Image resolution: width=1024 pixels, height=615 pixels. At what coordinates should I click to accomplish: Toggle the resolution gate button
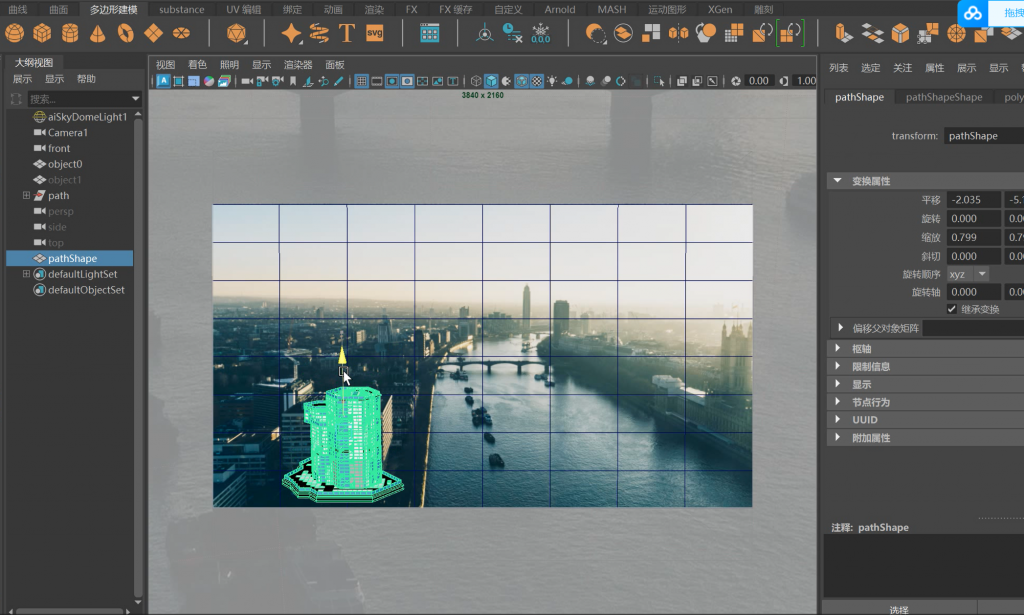392,81
